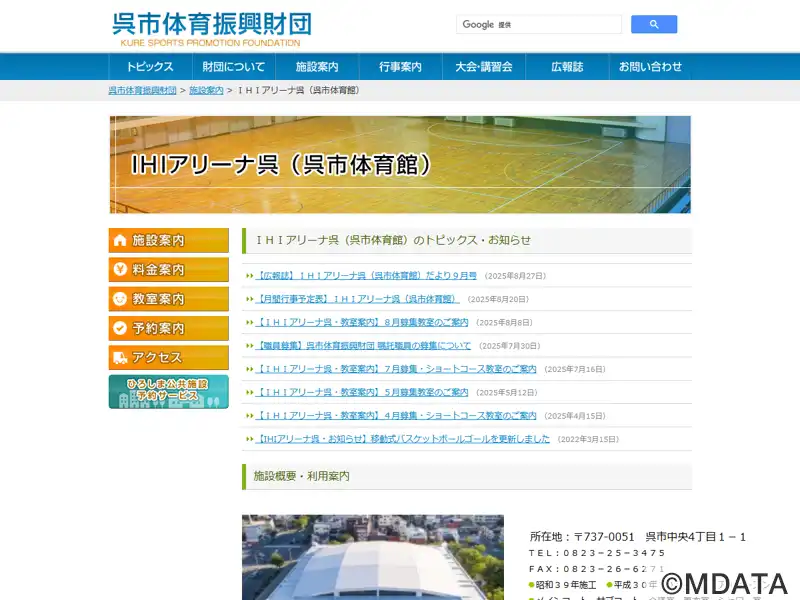Open the 呉市体育振興財団 logo homepage link
Screen dimensions: 800x600
(211, 29)
